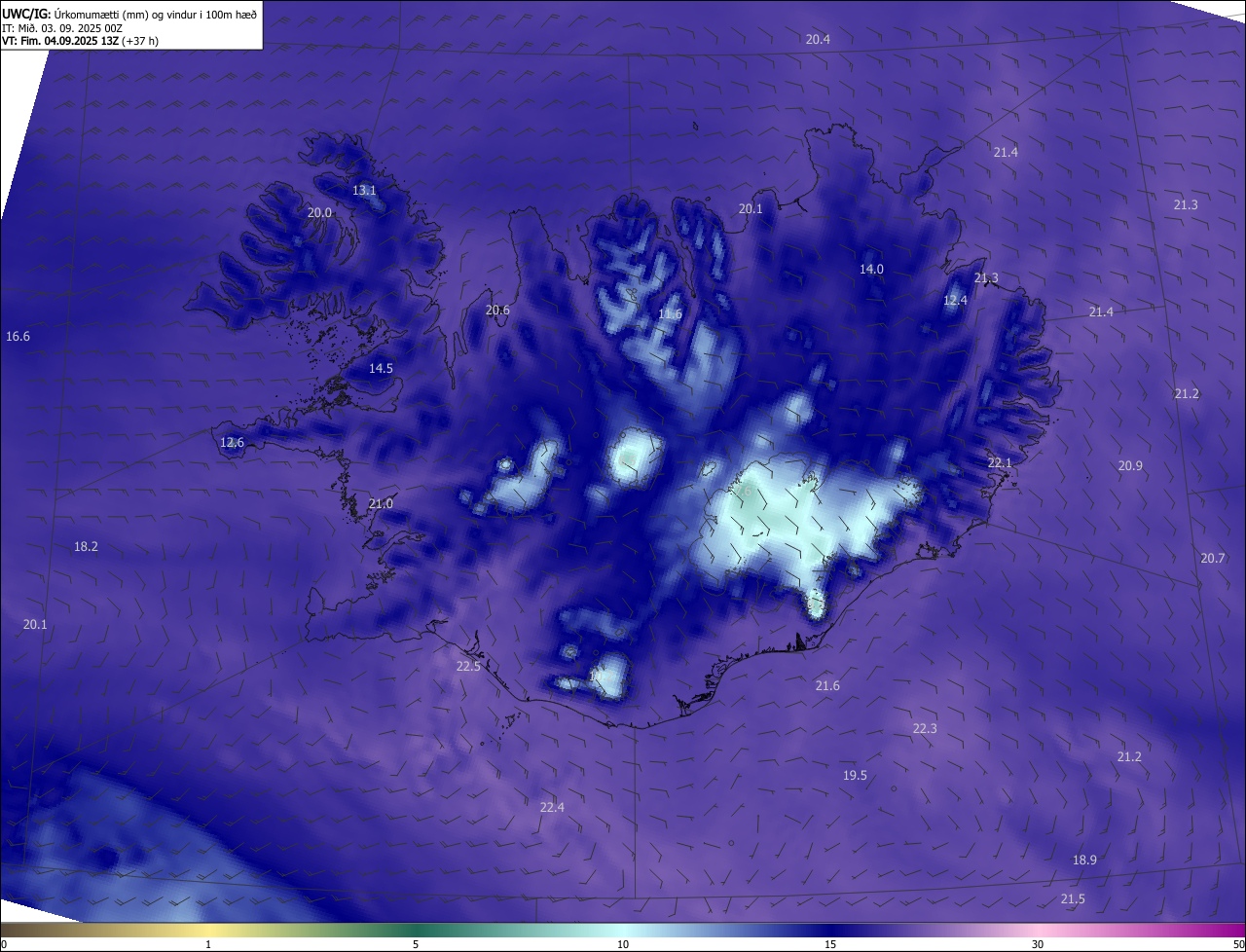Screen dimensions: 1246x952
Task: Click the 21.5 value label
Action: coord(1073,898)
